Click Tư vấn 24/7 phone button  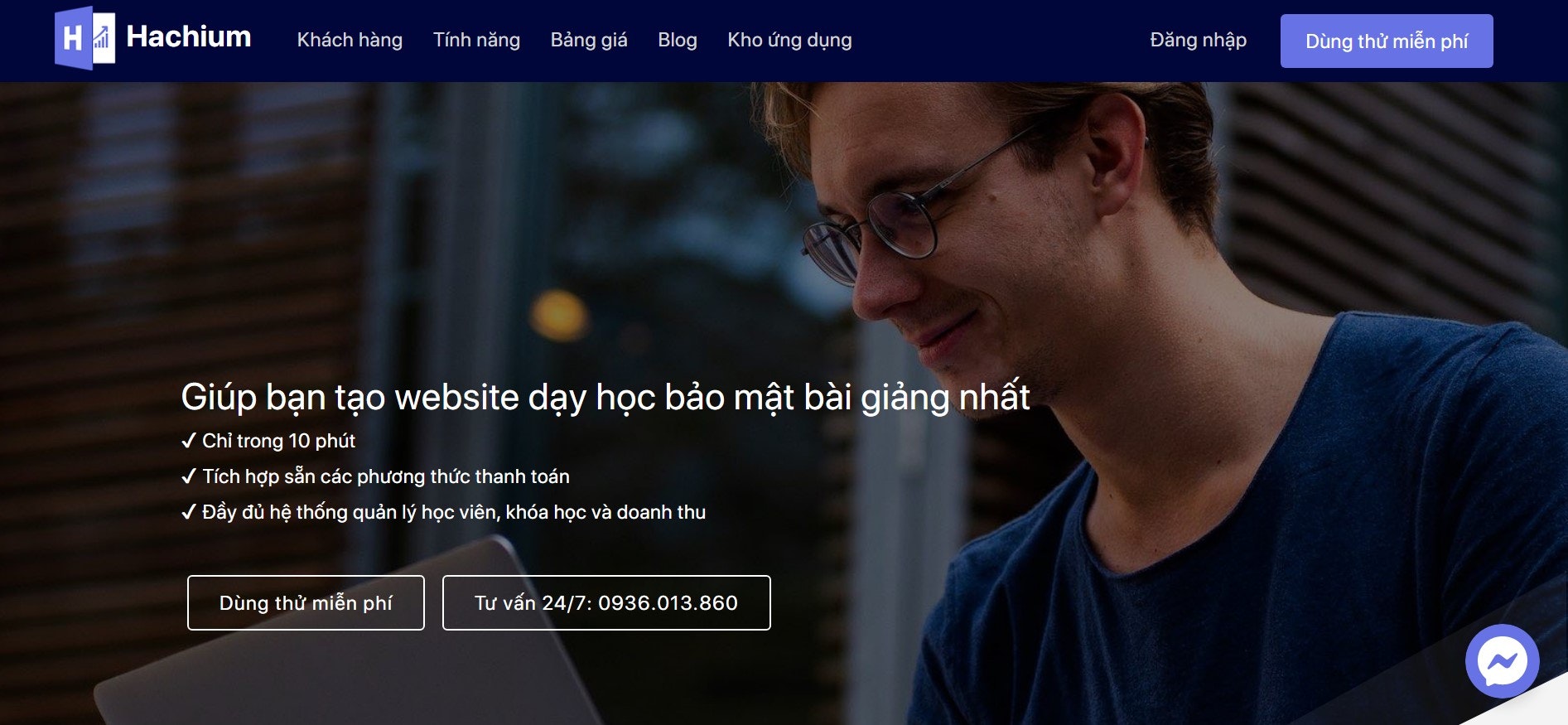click(x=606, y=602)
